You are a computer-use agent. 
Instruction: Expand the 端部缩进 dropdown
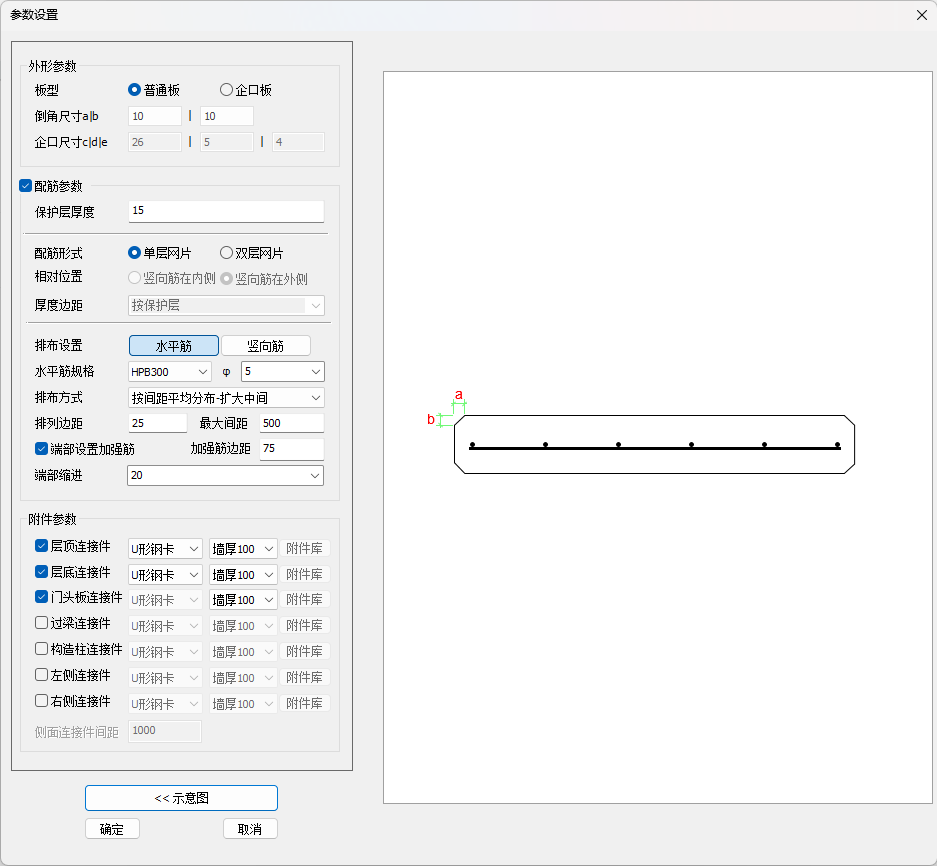click(226, 476)
